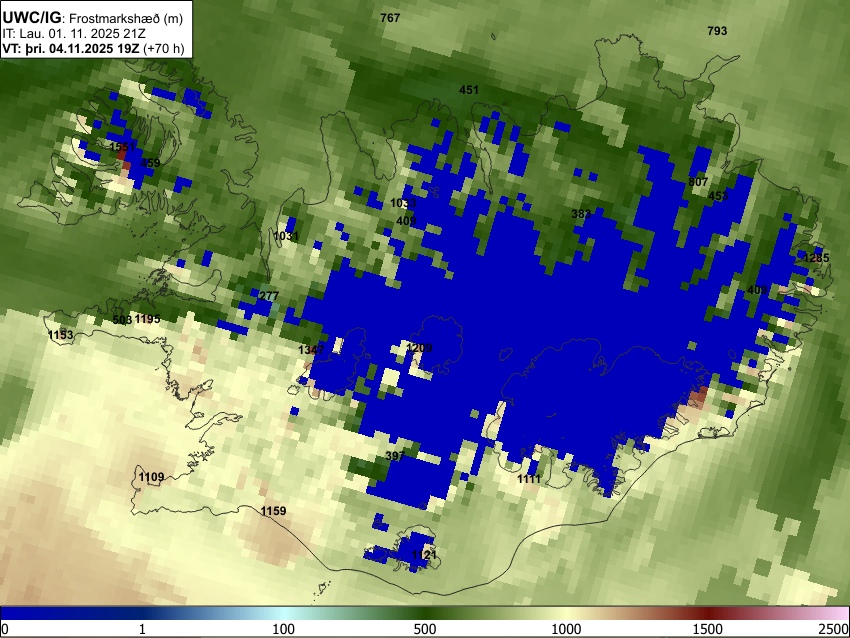This screenshot has height=638, width=850.
Task: Click the value 793 on the map
Action: point(717,31)
